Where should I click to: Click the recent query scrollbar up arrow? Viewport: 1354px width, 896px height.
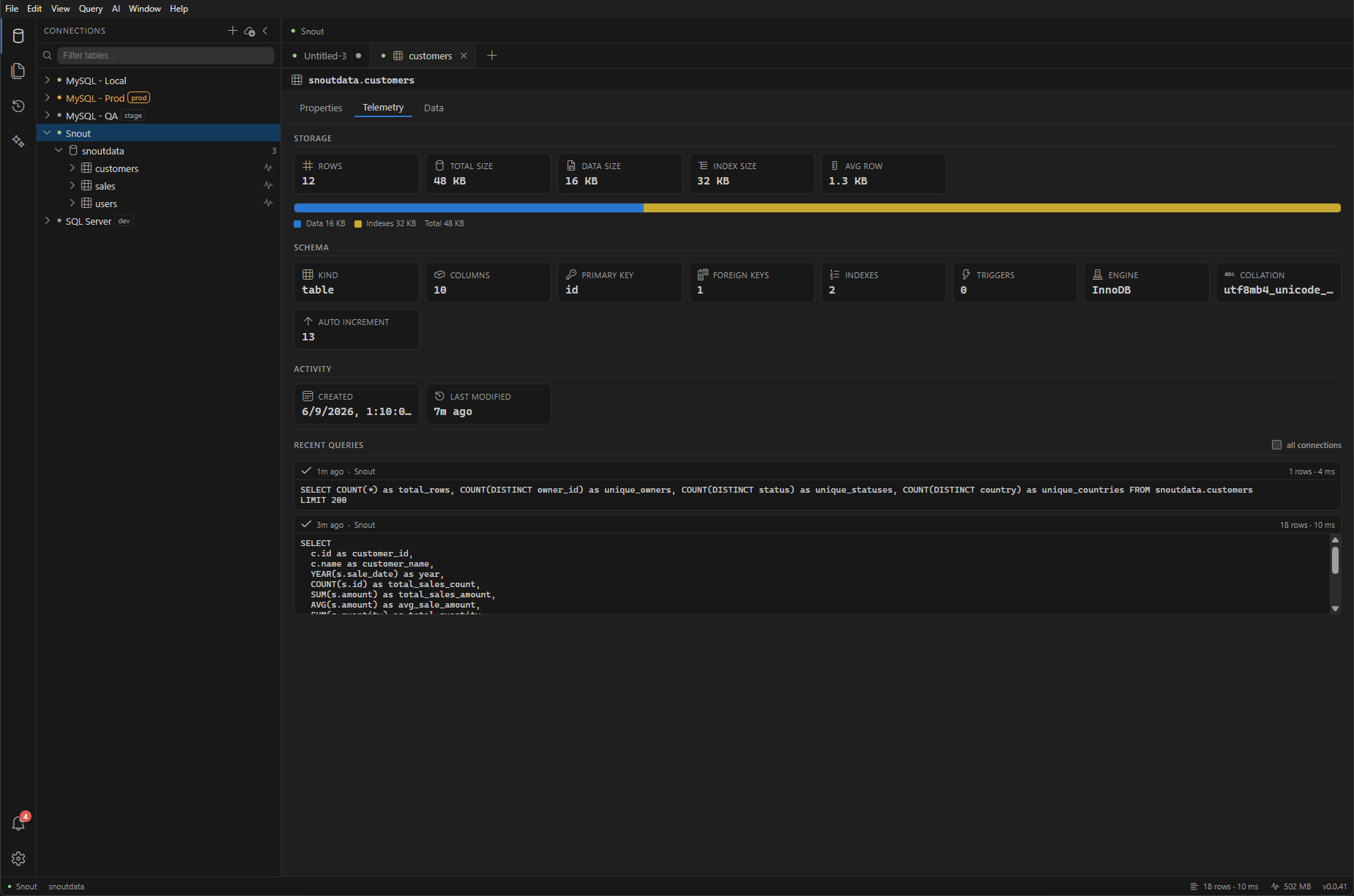pos(1335,540)
